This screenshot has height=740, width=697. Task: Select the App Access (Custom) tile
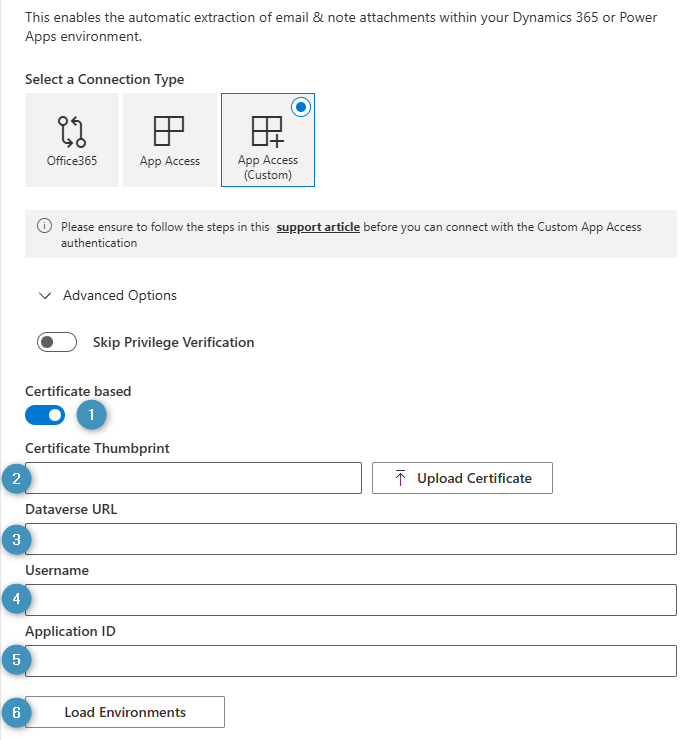point(267,140)
